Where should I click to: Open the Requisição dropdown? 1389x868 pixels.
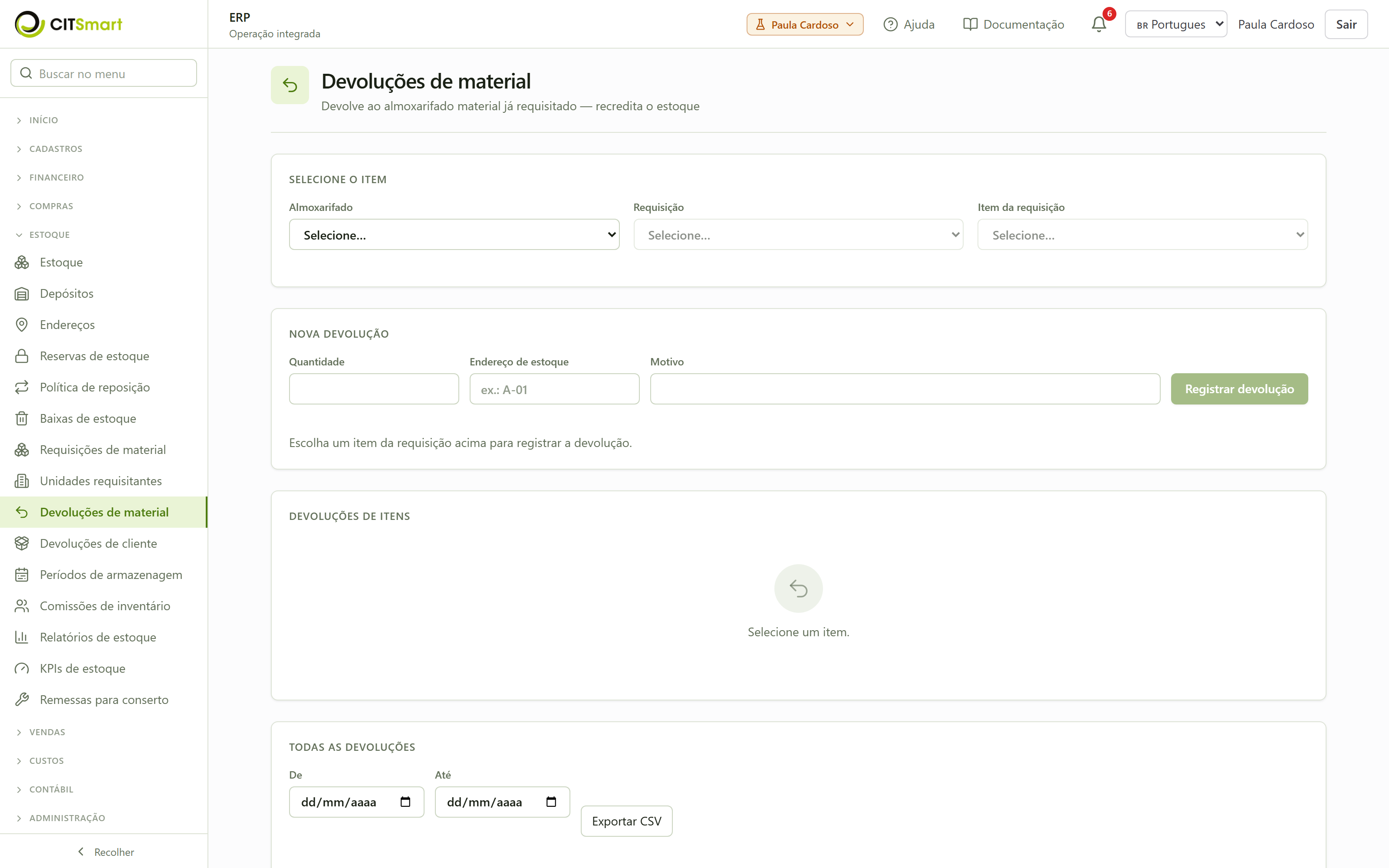[798, 235]
